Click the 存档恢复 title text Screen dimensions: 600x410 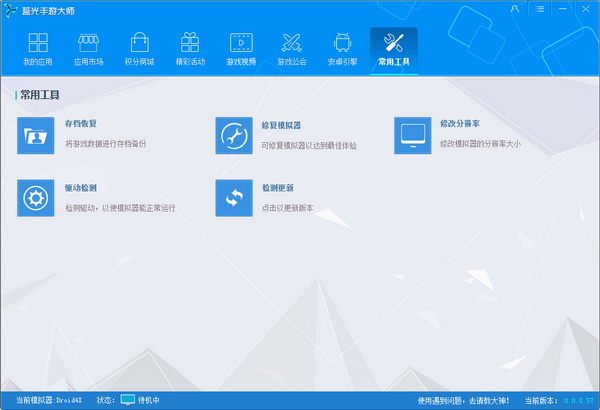pyautogui.click(x=81, y=124)
